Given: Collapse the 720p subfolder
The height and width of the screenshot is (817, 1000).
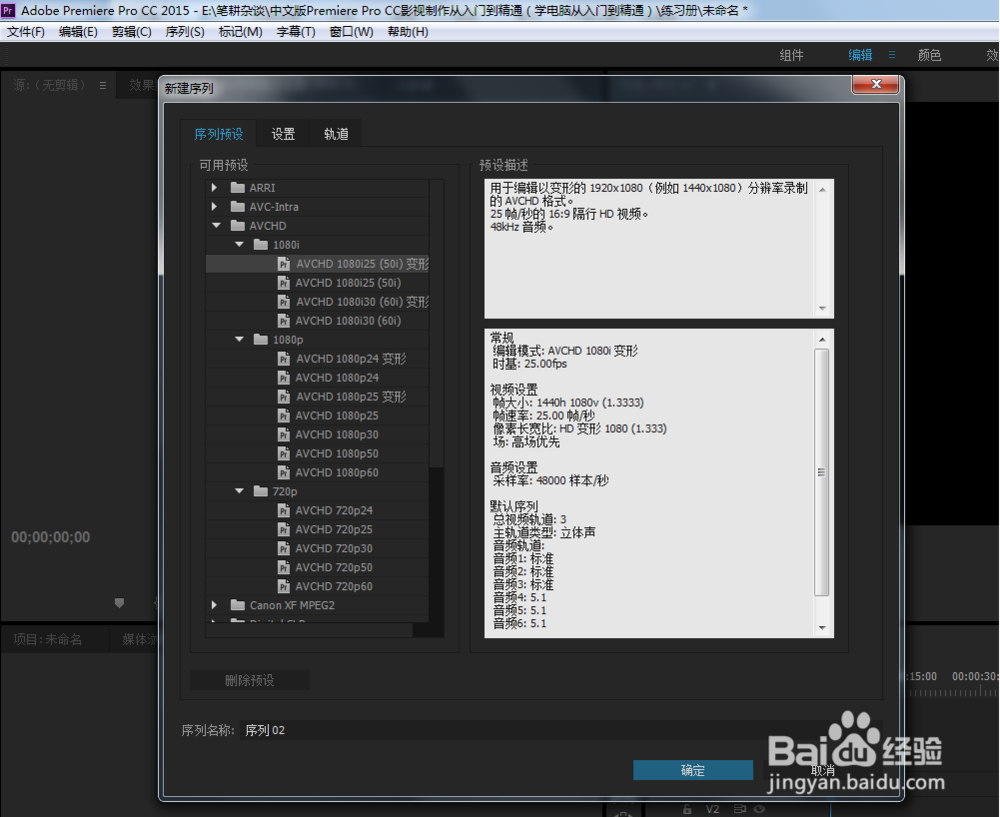Looking at the screenshot, I should [240, 491].
